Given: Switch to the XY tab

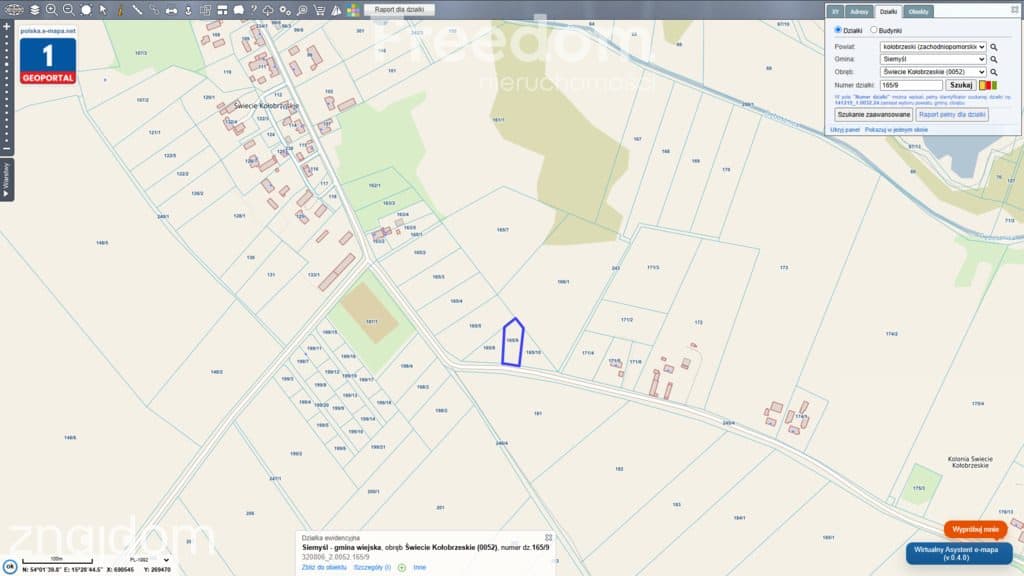Looking at the screenshot, I should 835,12.
